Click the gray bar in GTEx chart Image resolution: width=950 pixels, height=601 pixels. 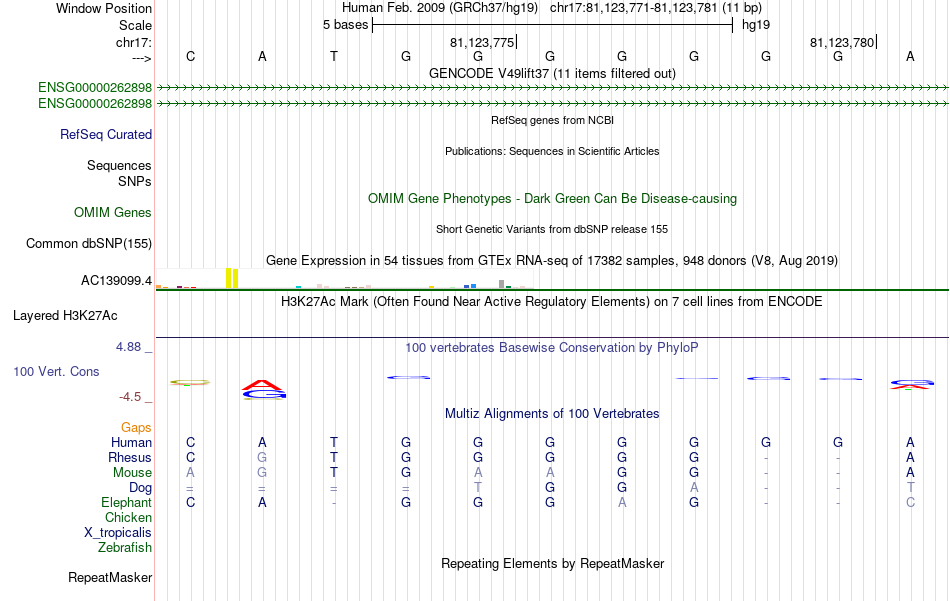[502, 284]
